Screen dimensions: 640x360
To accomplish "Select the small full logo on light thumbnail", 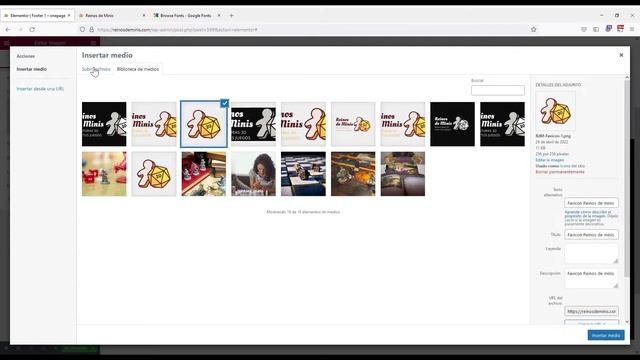I will [353, 124].
